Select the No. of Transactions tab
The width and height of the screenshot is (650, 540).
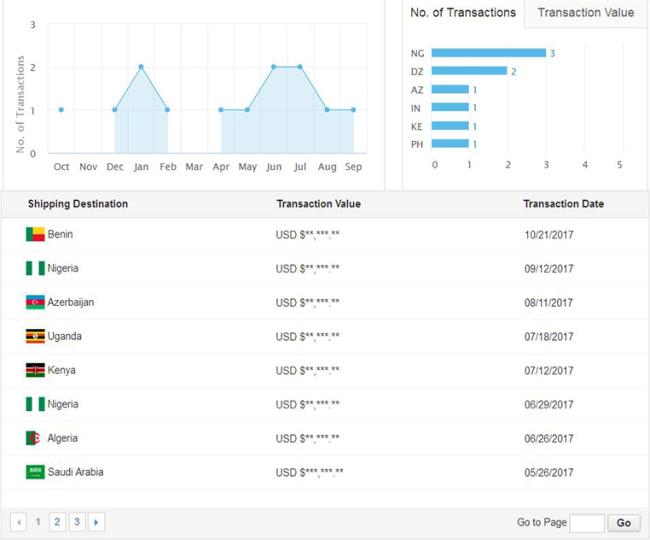tap(463, 13)
